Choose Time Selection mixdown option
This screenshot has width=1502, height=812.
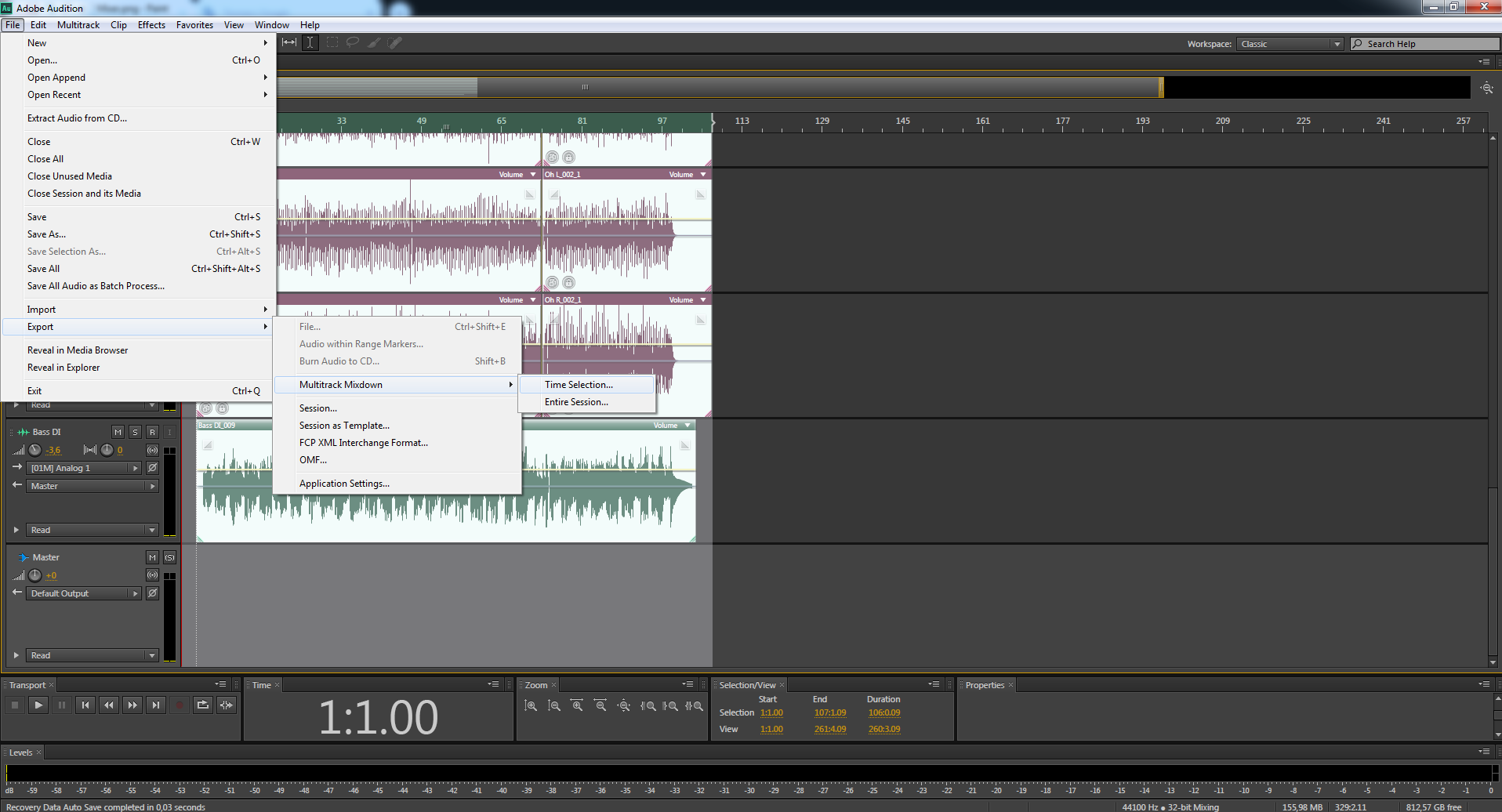[x=586, y=385]
